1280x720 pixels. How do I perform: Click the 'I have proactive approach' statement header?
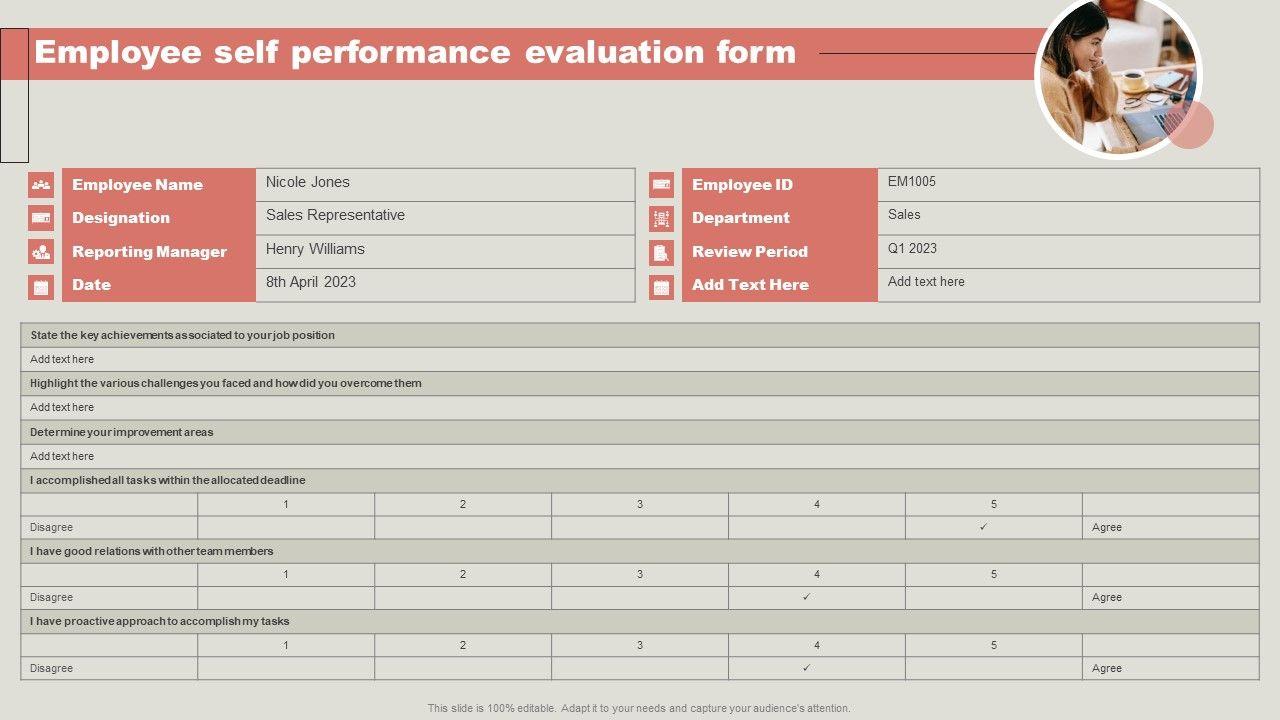point(640,621)
